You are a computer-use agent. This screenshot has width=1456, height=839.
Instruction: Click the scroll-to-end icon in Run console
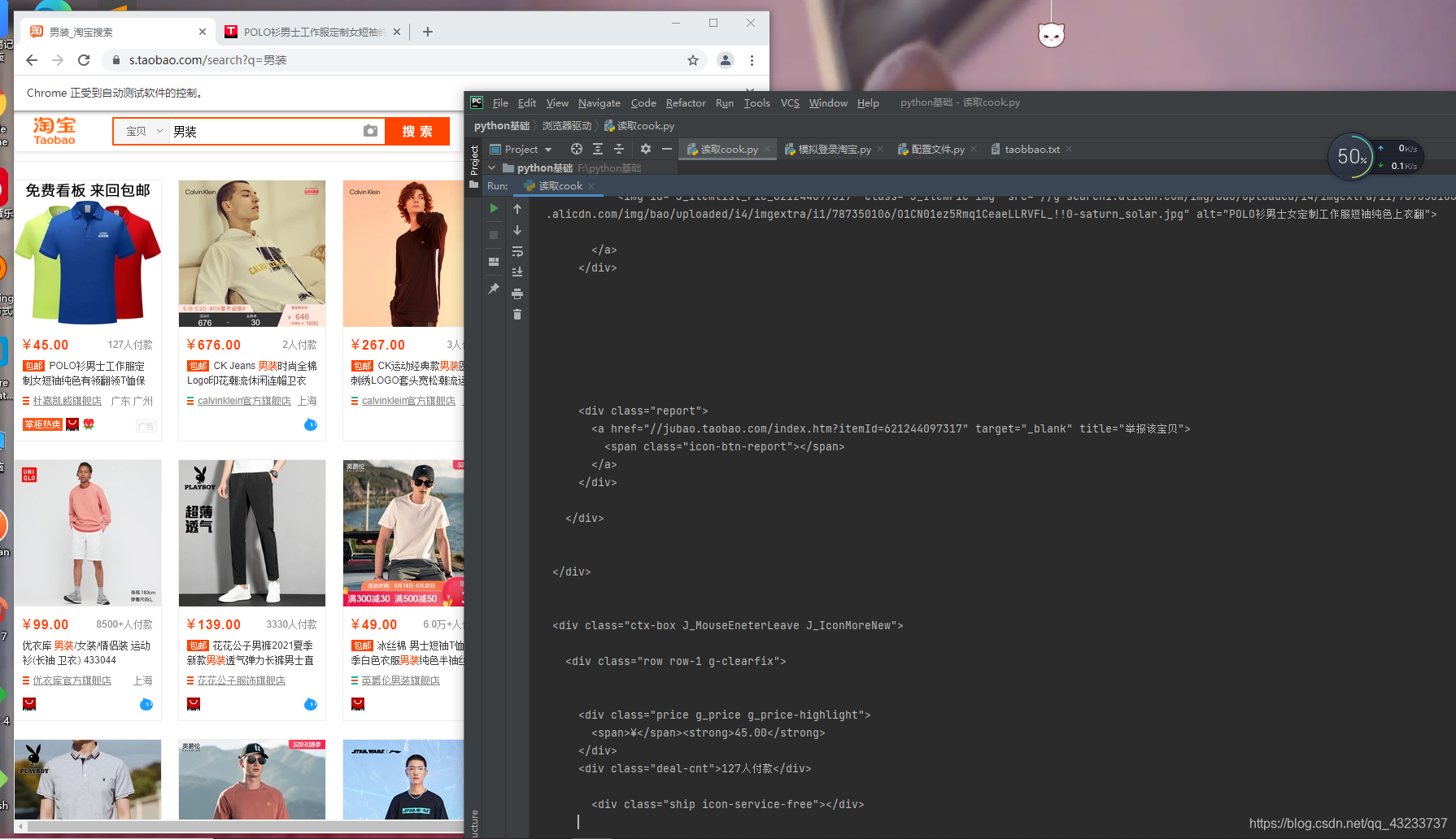[x=517, y=272]
